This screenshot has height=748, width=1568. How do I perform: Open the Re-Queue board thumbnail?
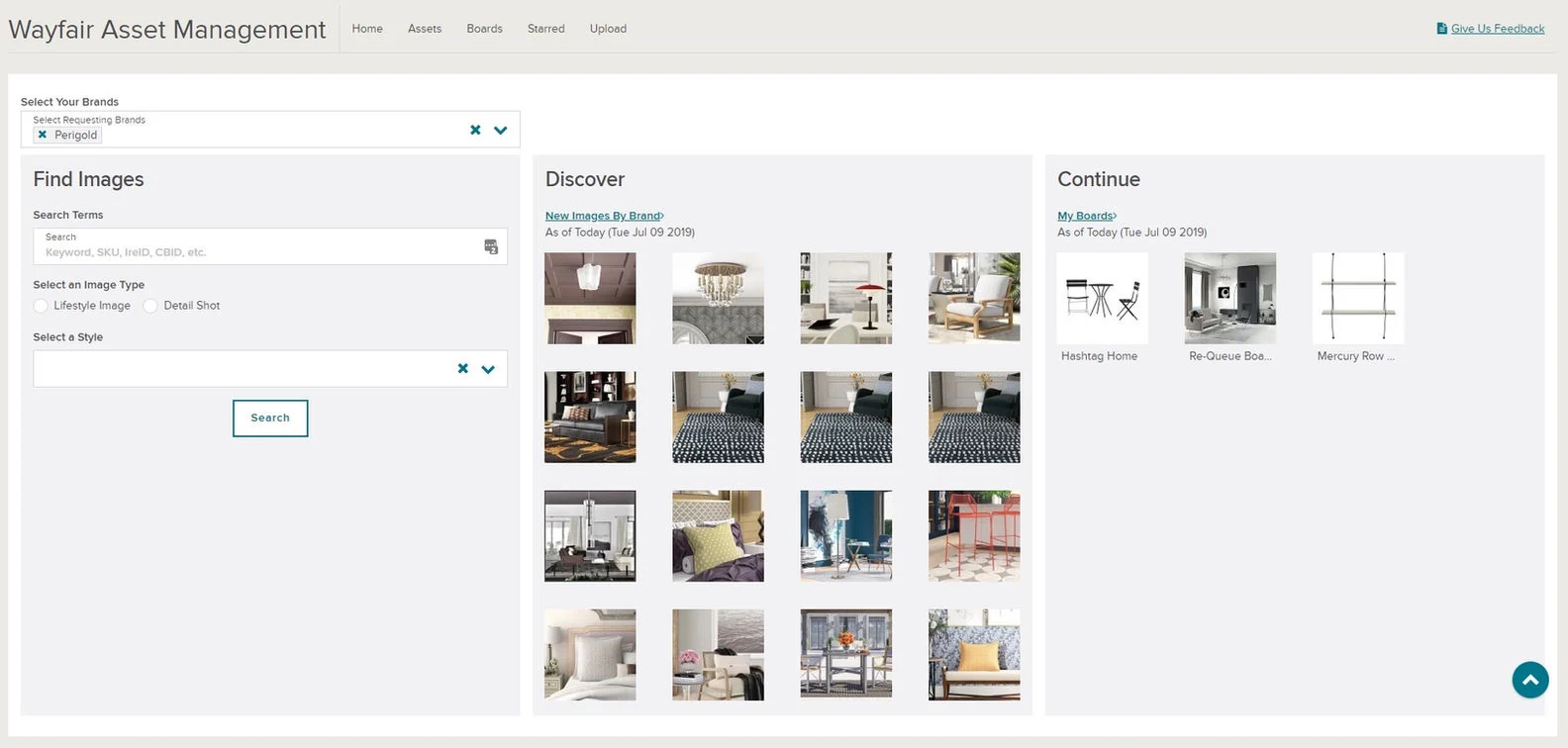pos(1230,298)
